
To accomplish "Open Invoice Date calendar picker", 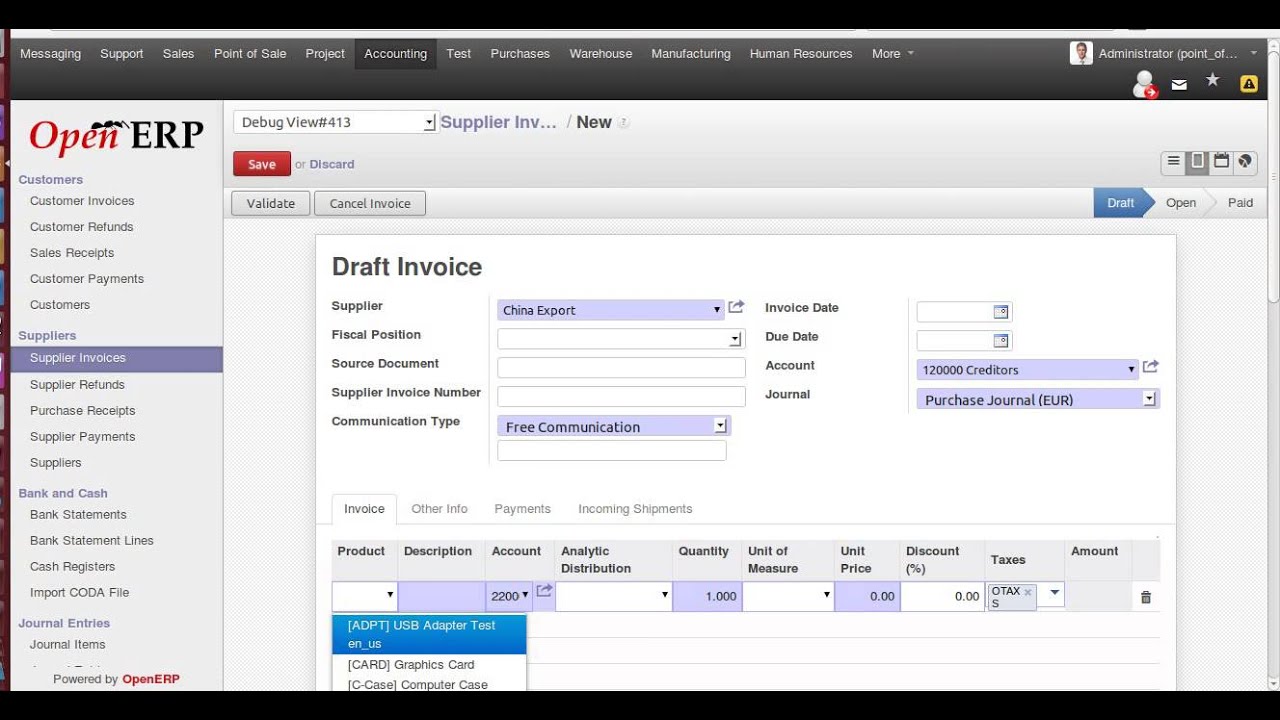I will point(1000,312).
